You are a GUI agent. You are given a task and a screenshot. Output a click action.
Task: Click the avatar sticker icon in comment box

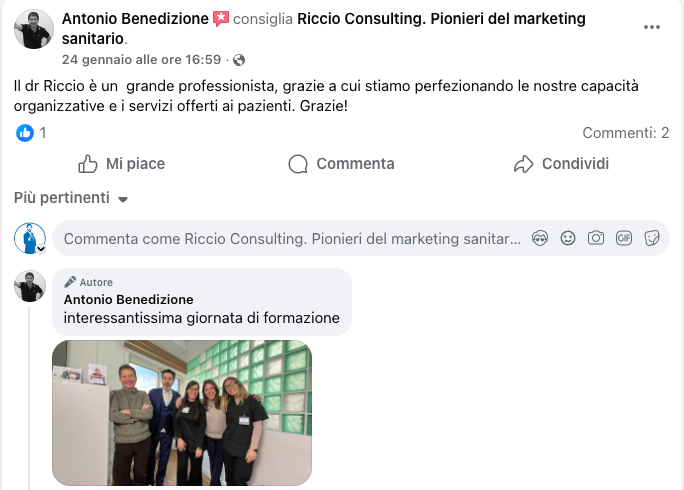click(541, 238)
